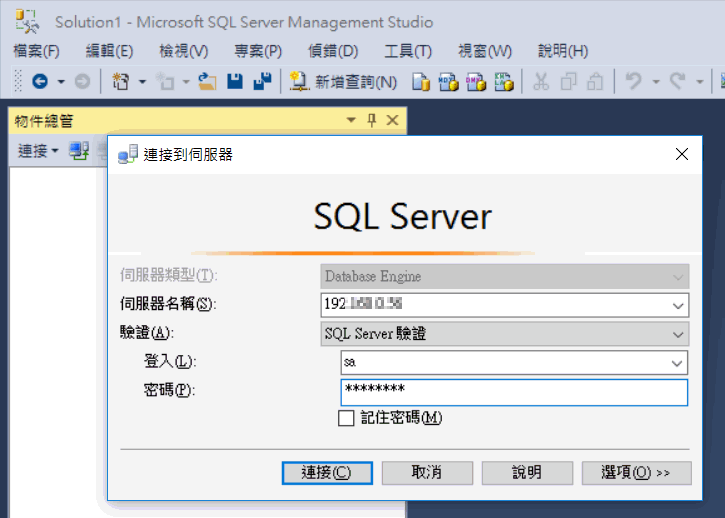
Task: Click 新增查詢(N) new query button
Action: click(x=343, y=82)
